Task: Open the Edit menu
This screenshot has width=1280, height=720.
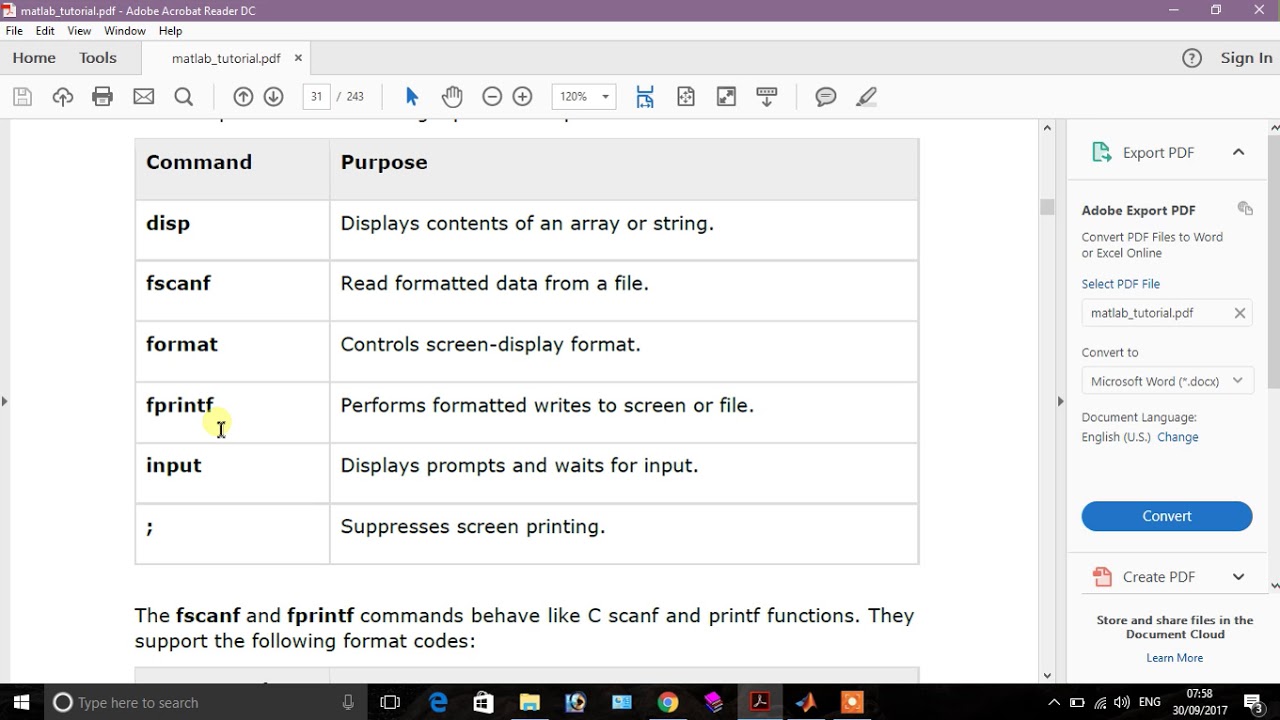Action: coord(45,31)
